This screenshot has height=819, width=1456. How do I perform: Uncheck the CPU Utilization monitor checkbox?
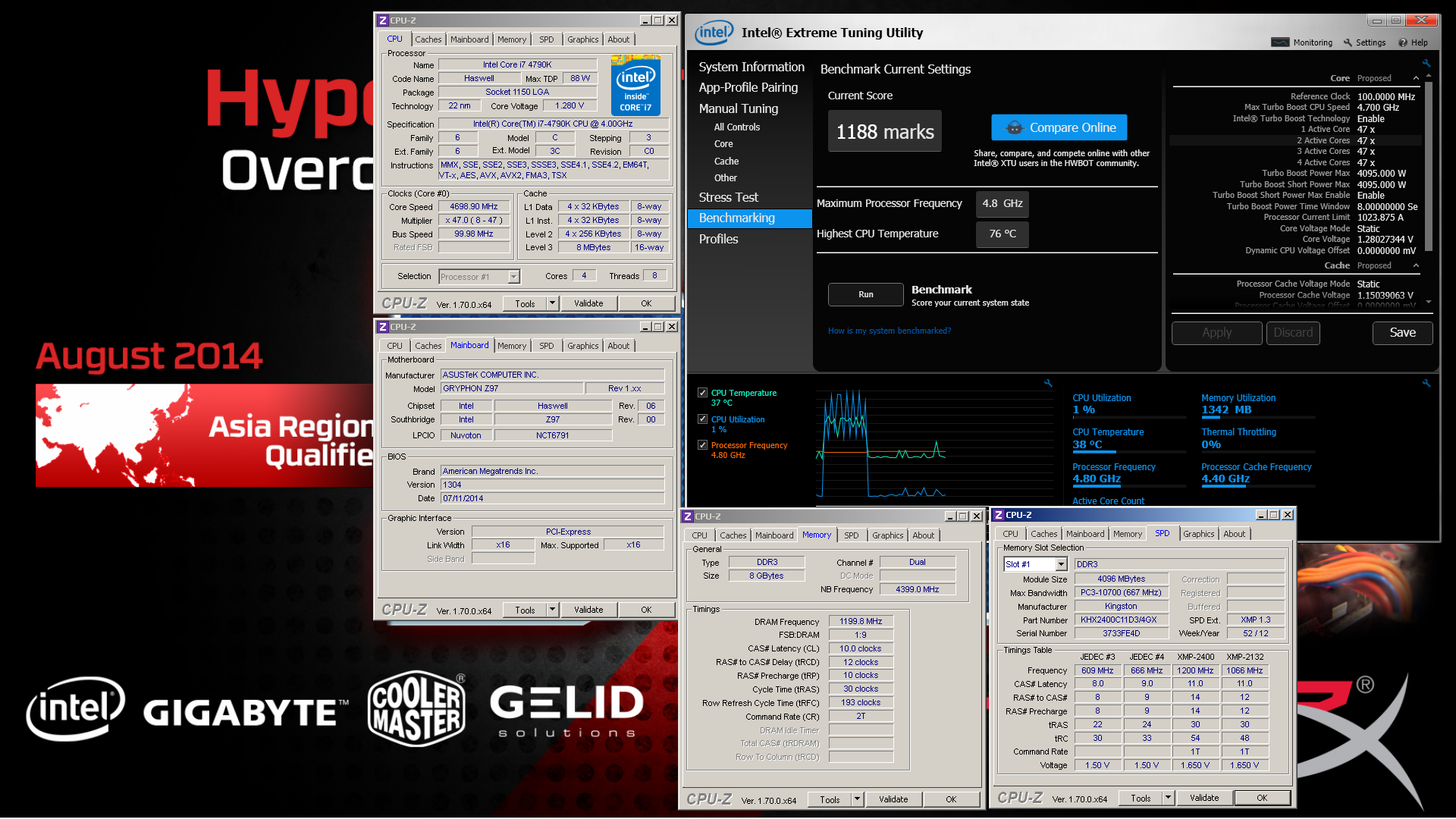tap(702, 419)
